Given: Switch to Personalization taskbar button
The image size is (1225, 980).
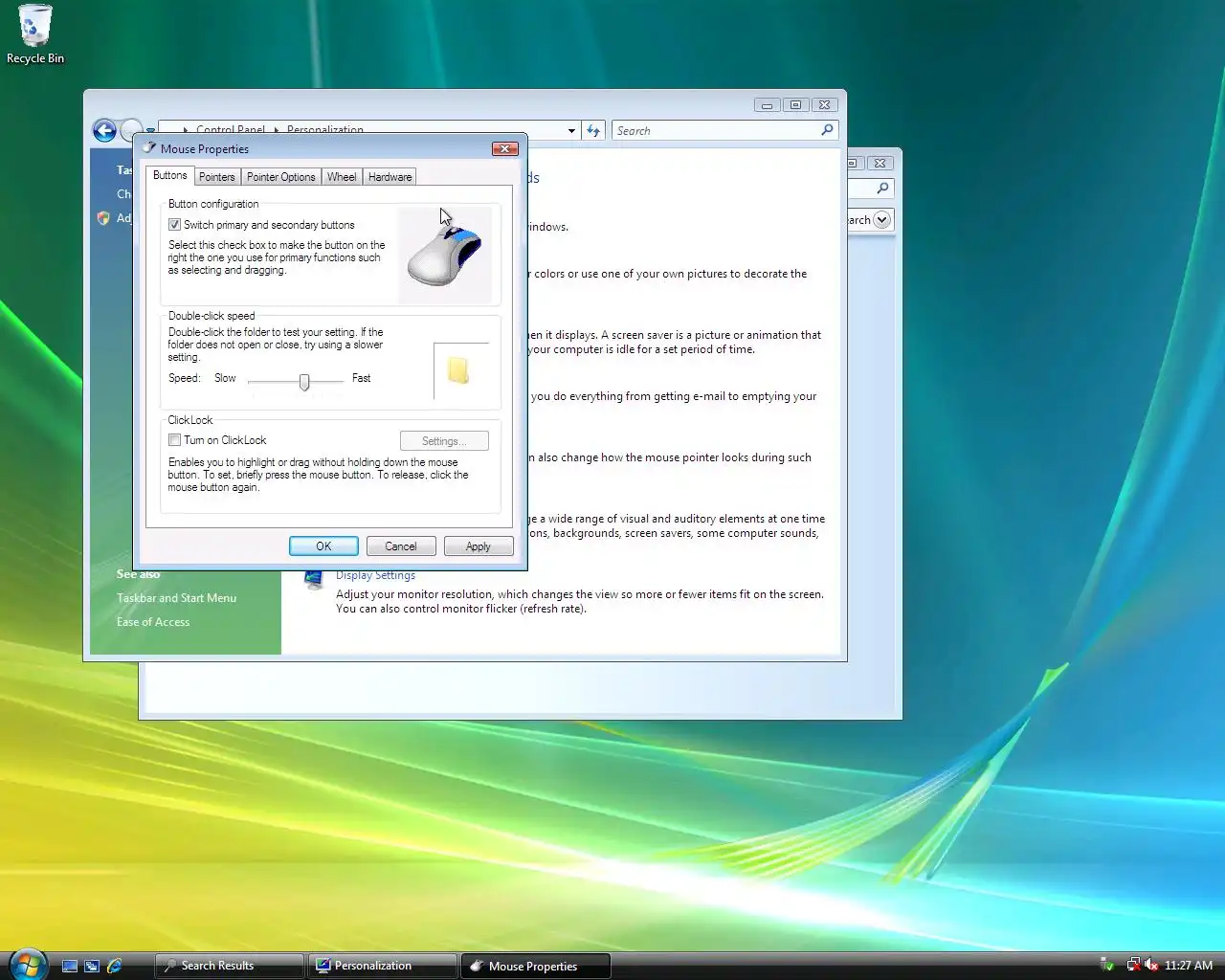Looking at the screenshot, I should coord(383,966).
